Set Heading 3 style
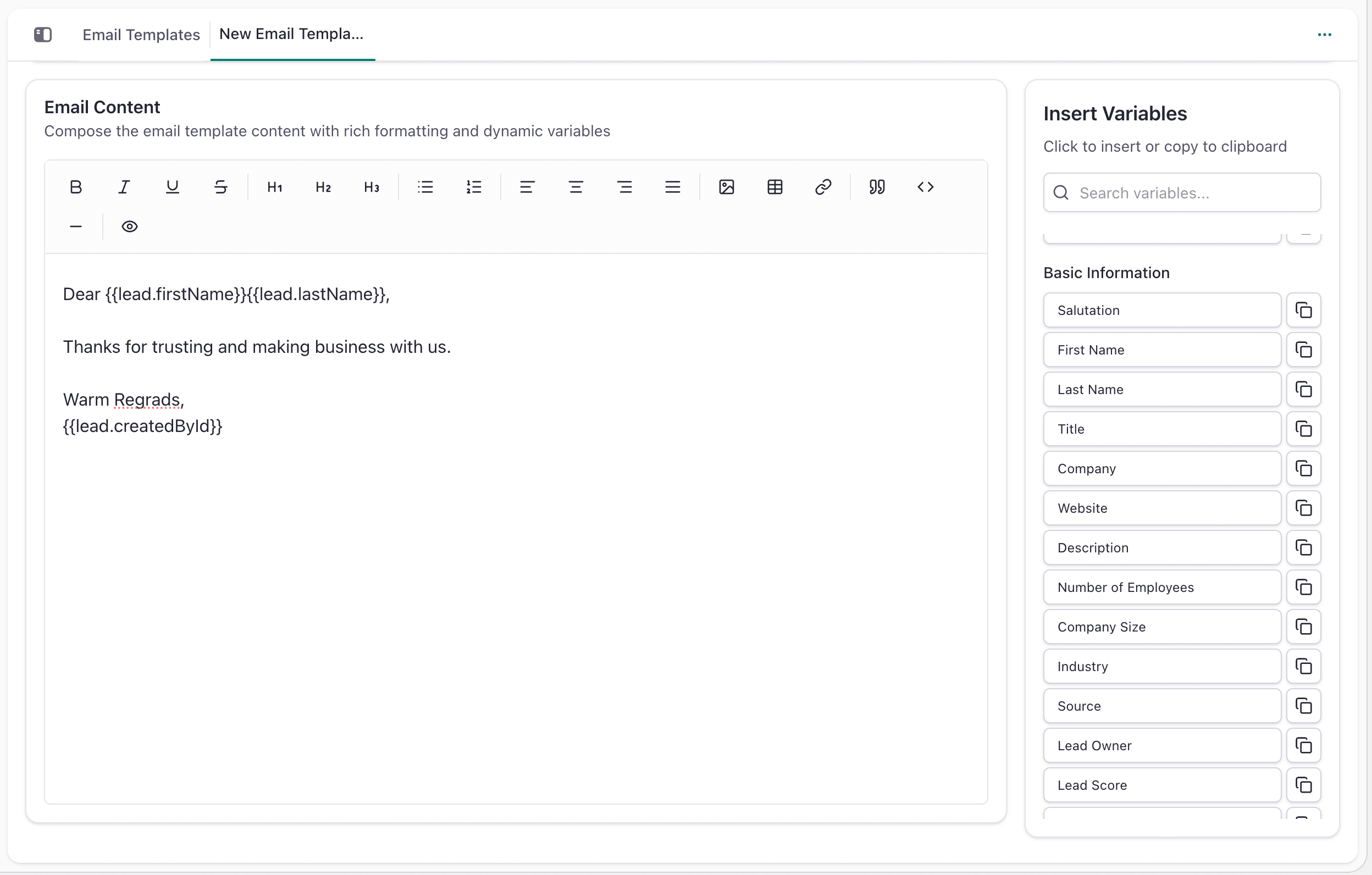1372x875 pixels. click(372, 187)
